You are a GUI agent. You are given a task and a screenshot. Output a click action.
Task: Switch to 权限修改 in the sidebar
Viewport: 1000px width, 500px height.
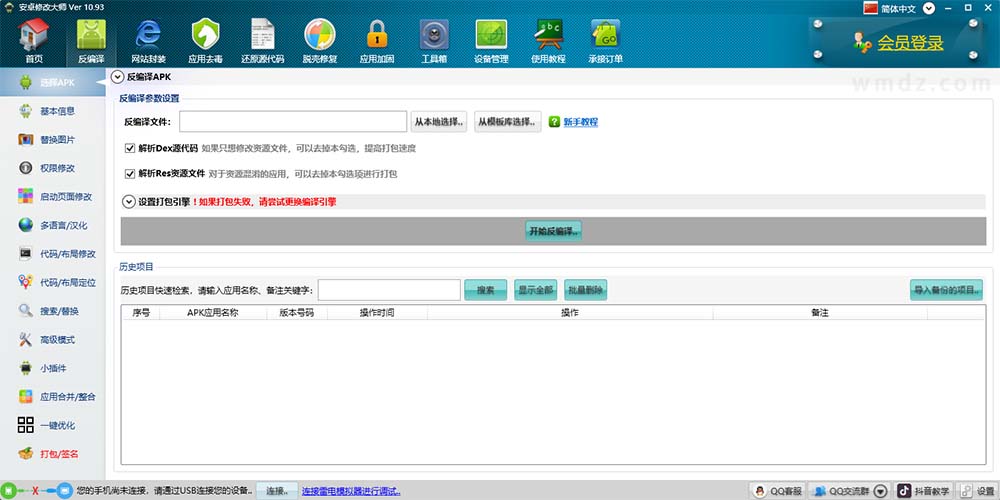[x=57, y=168]
